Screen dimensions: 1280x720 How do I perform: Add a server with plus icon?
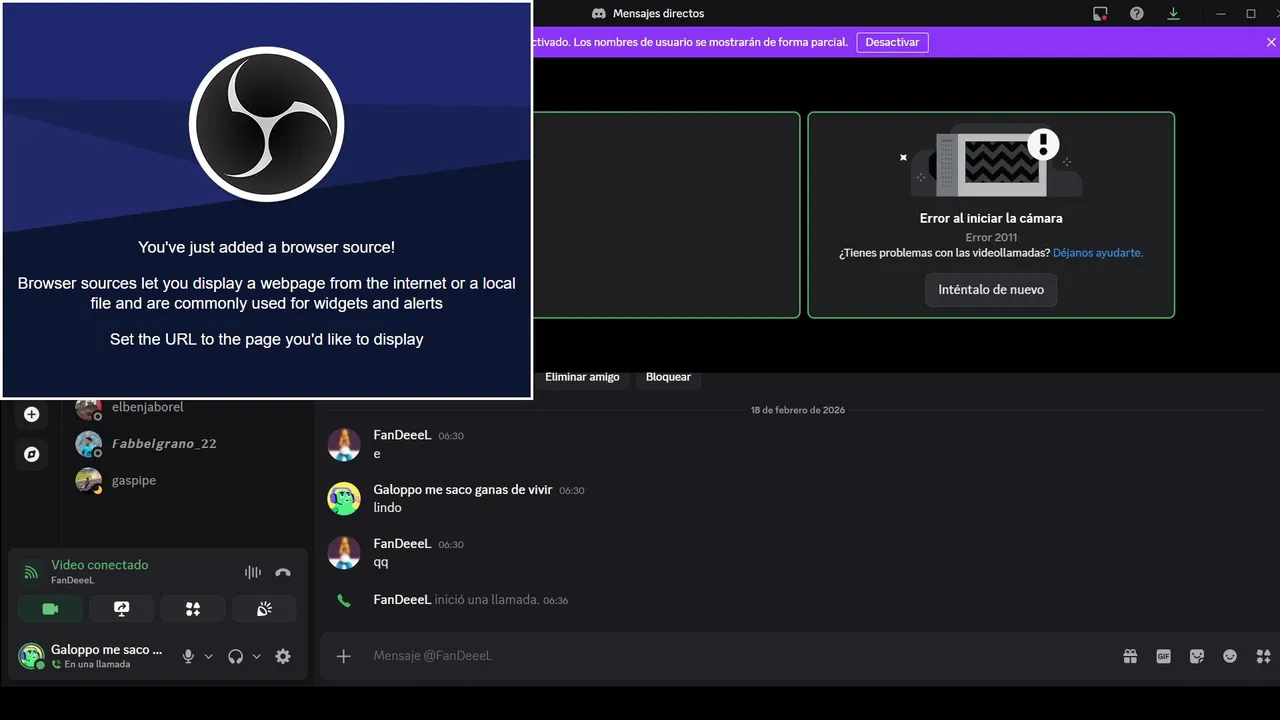coord(31,414)
